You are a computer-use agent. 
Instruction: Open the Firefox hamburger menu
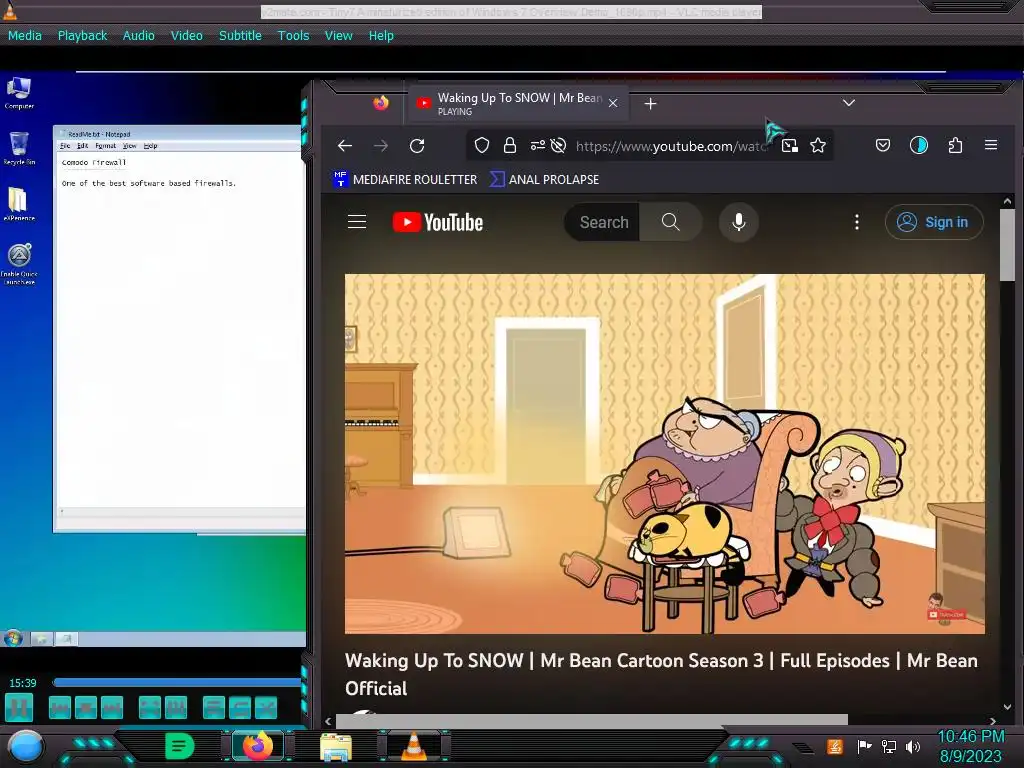click(x=991, y=145)
